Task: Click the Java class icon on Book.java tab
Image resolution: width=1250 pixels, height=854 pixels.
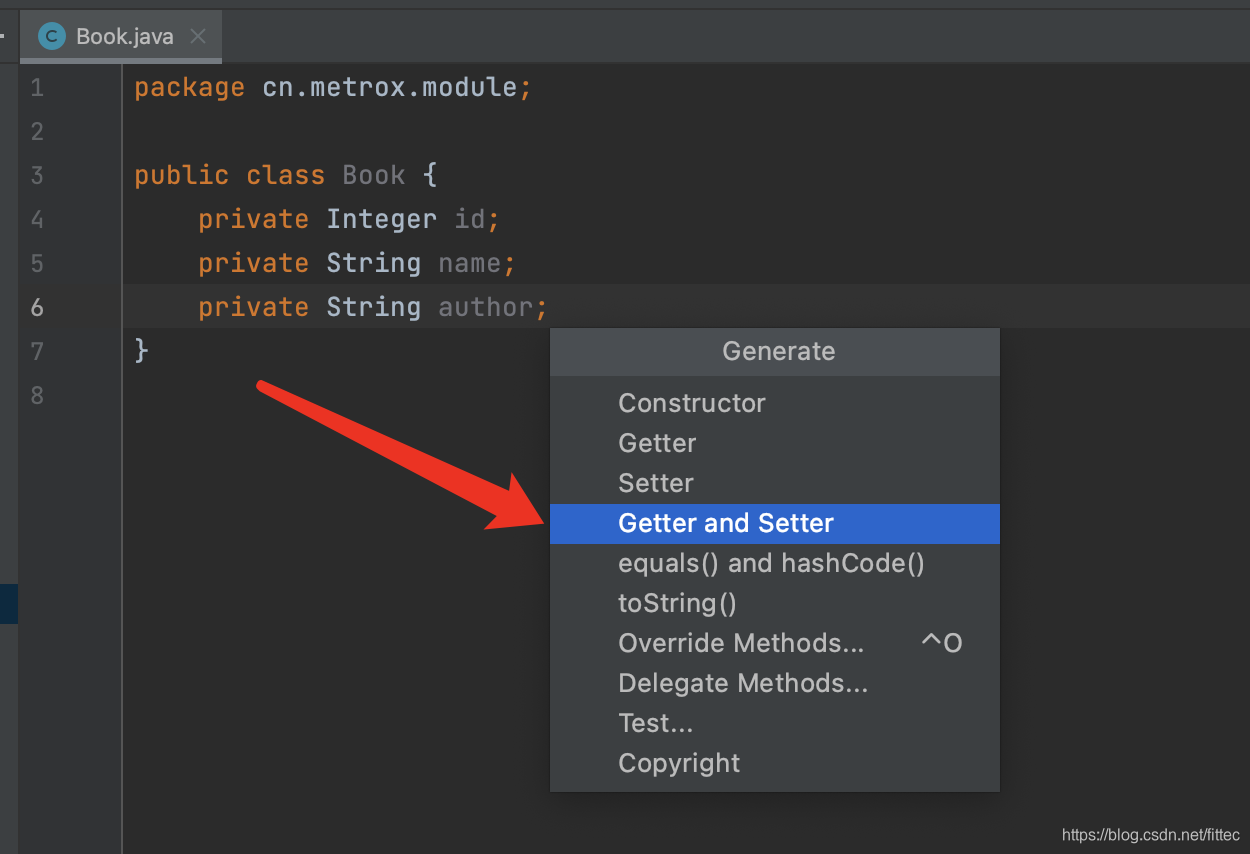Action: (x=51, y=37)
